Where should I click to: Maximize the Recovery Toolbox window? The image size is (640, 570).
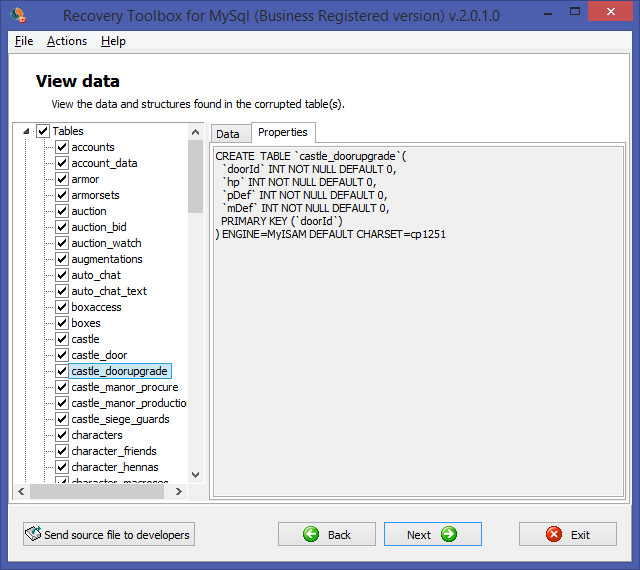point(575,12)
